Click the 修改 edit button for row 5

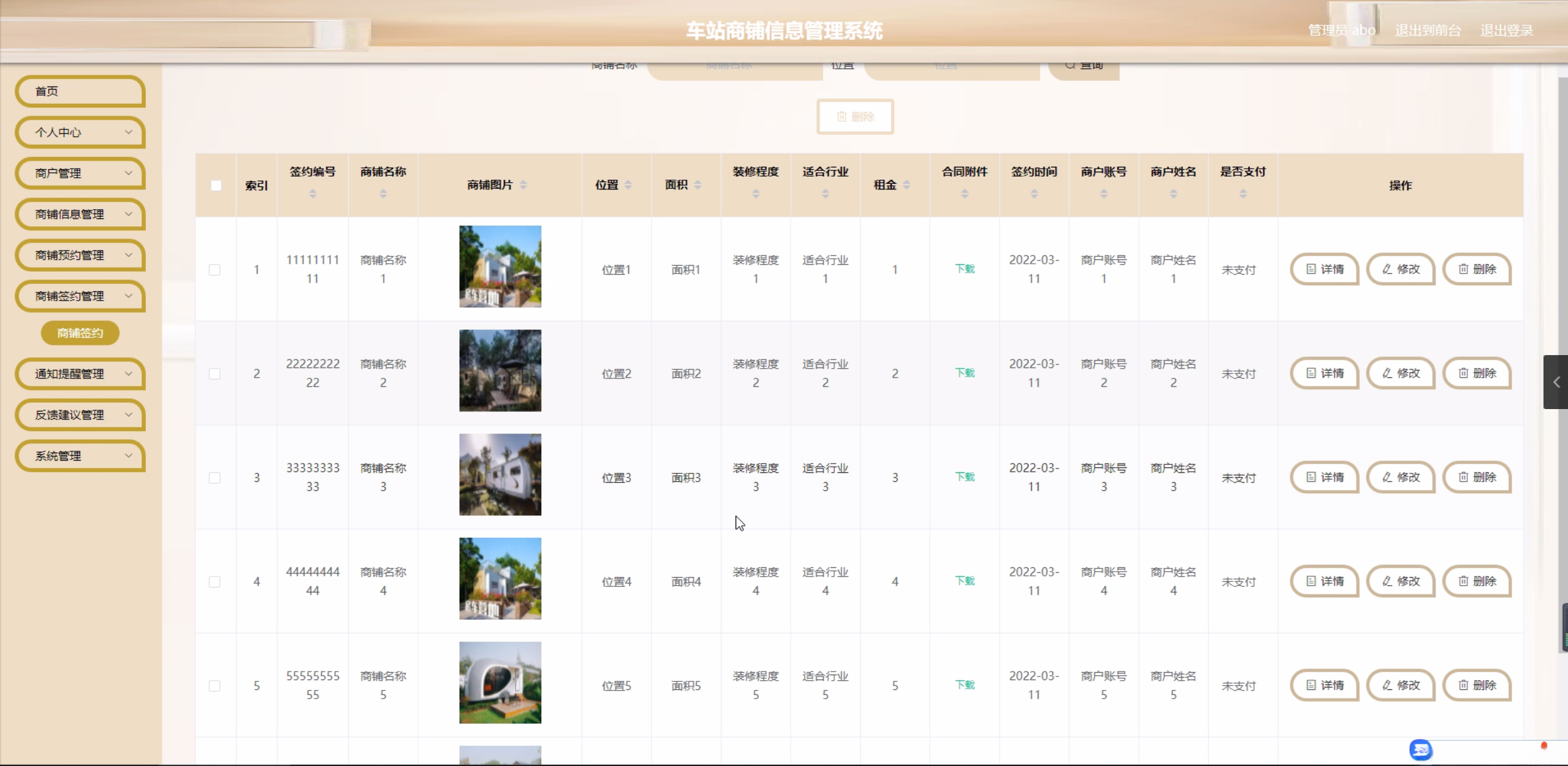point(1401,685)
